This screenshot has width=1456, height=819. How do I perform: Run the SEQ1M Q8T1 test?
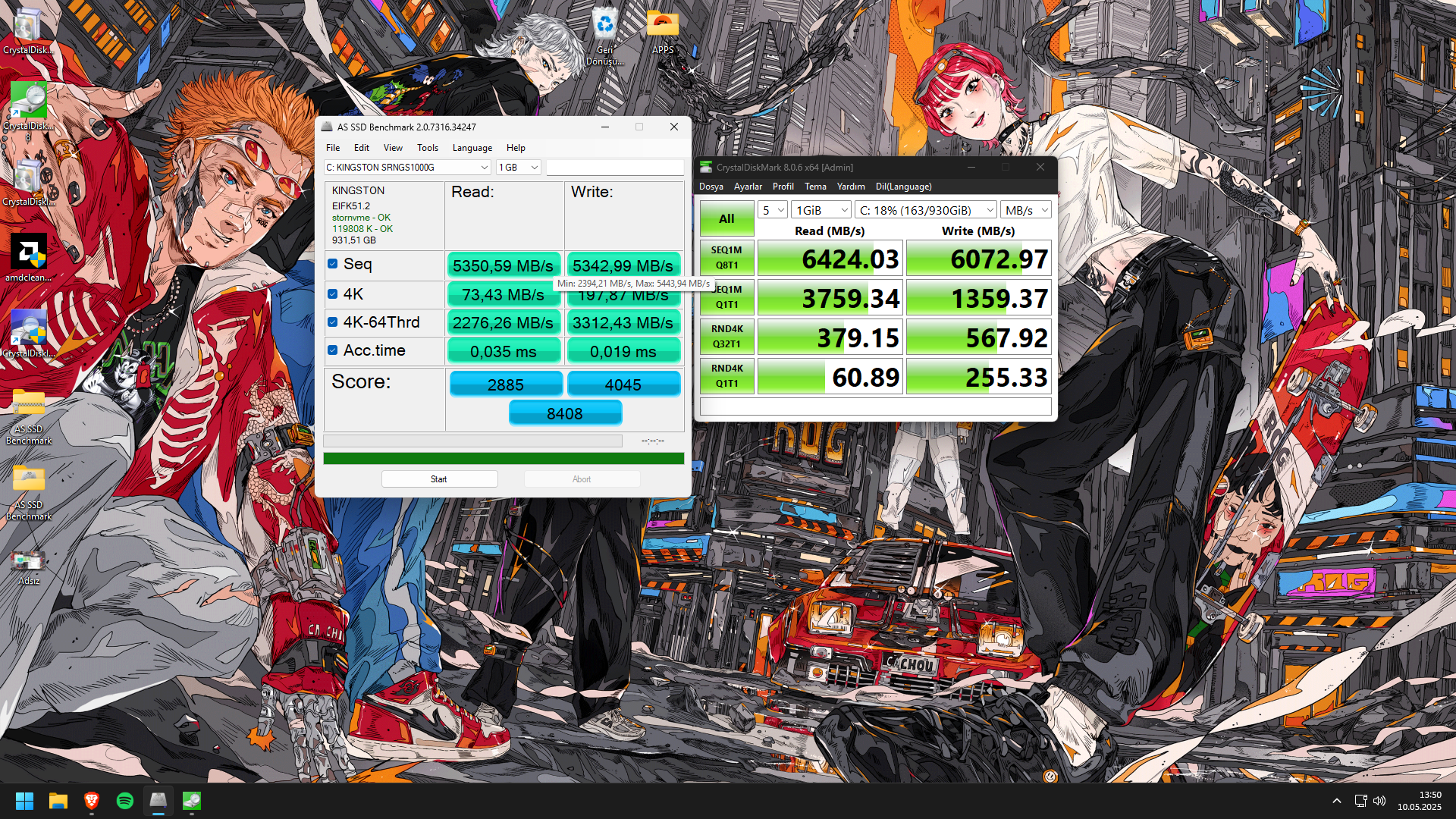tap(726, 258)
